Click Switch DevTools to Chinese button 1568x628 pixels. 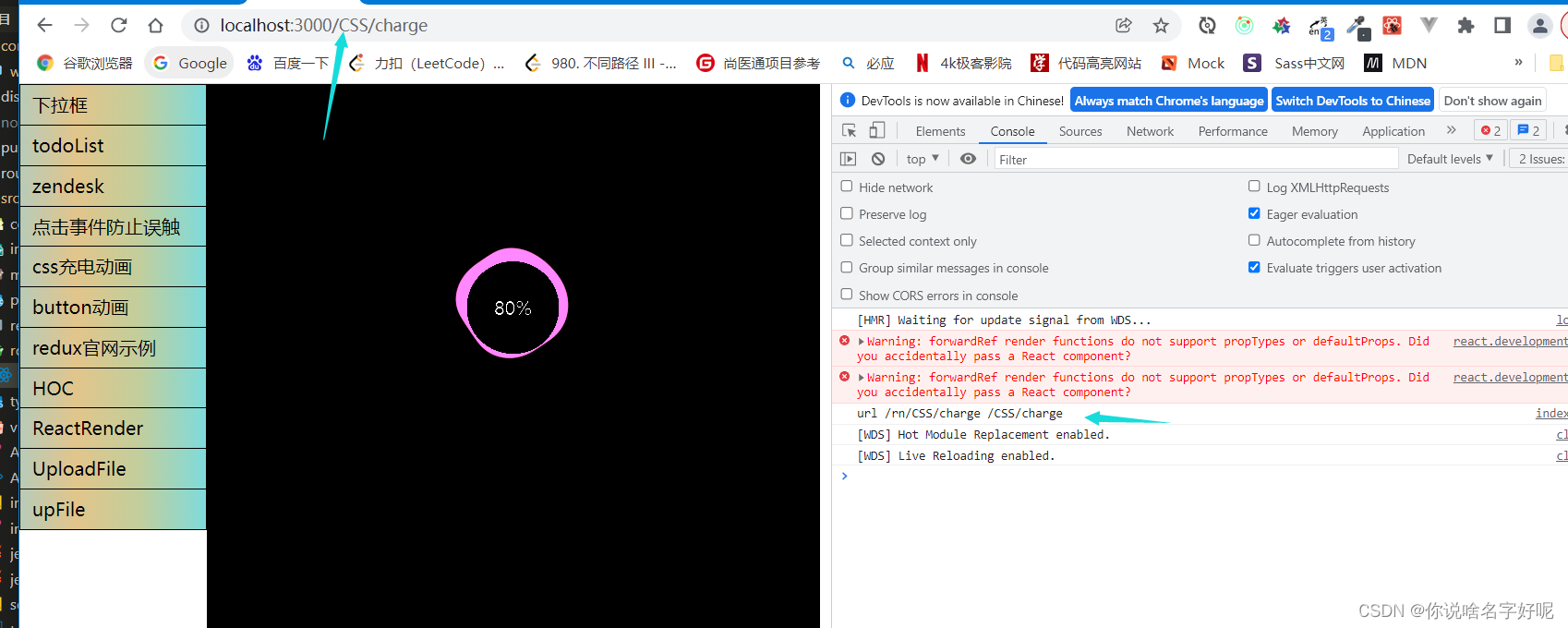(x=1352, y=101)
